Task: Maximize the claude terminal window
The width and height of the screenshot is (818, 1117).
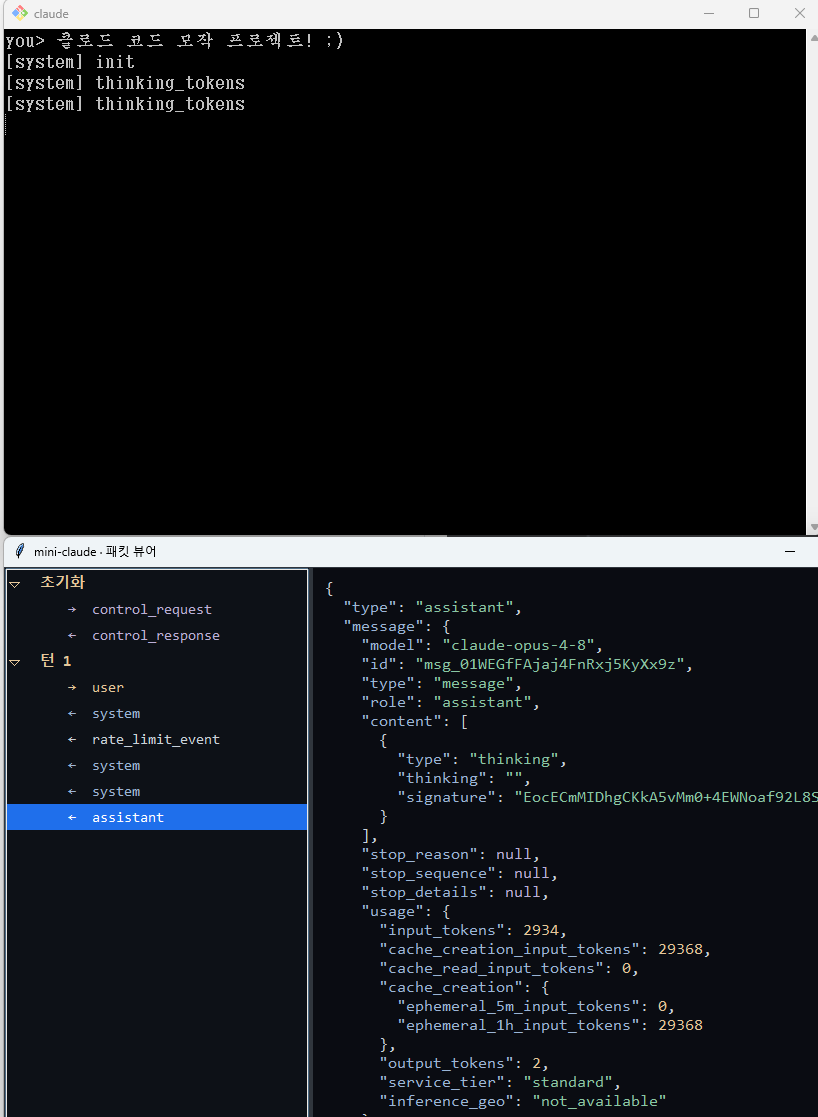Action: coord(754,13)
